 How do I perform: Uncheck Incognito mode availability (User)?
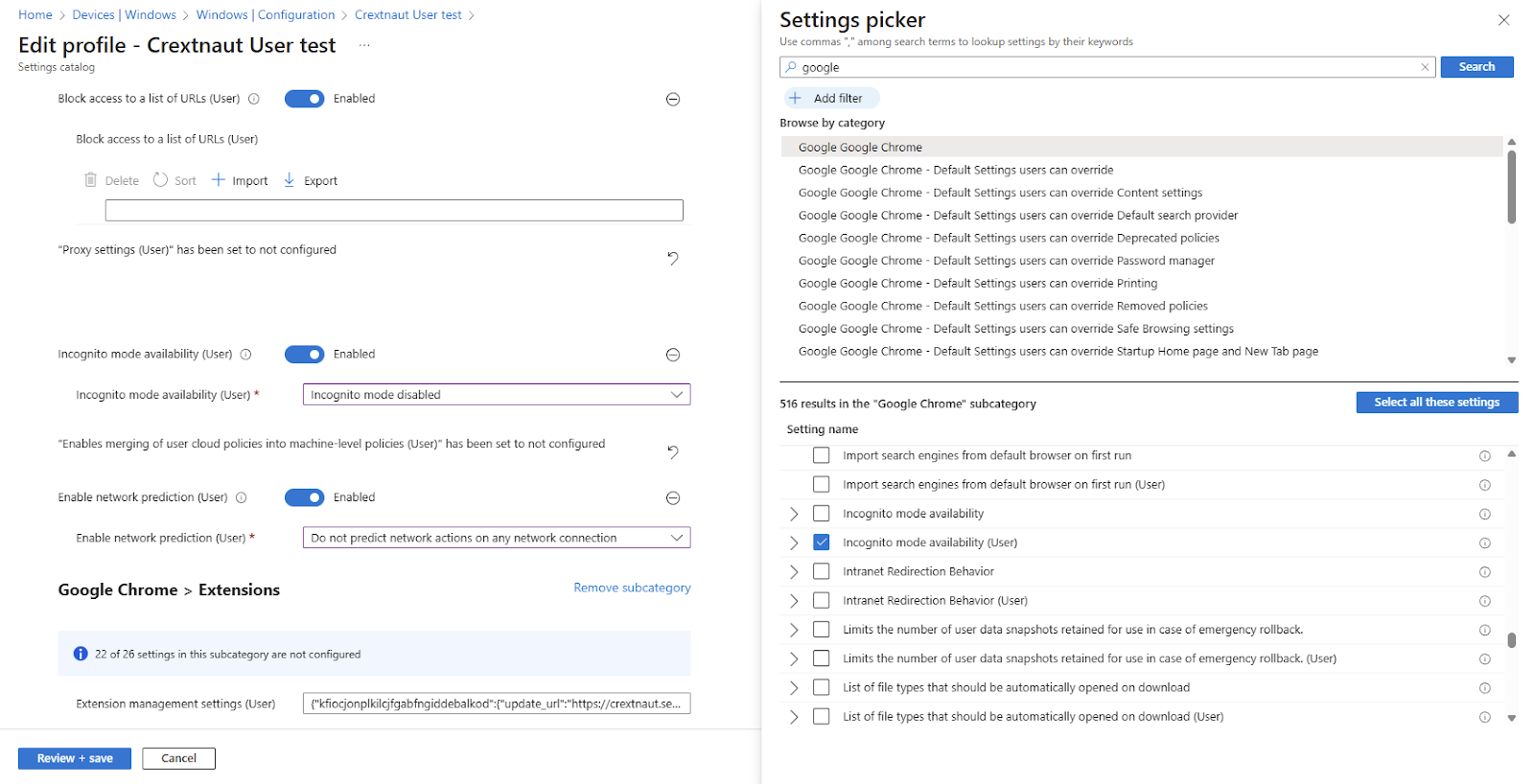click(x=822, y=542)
